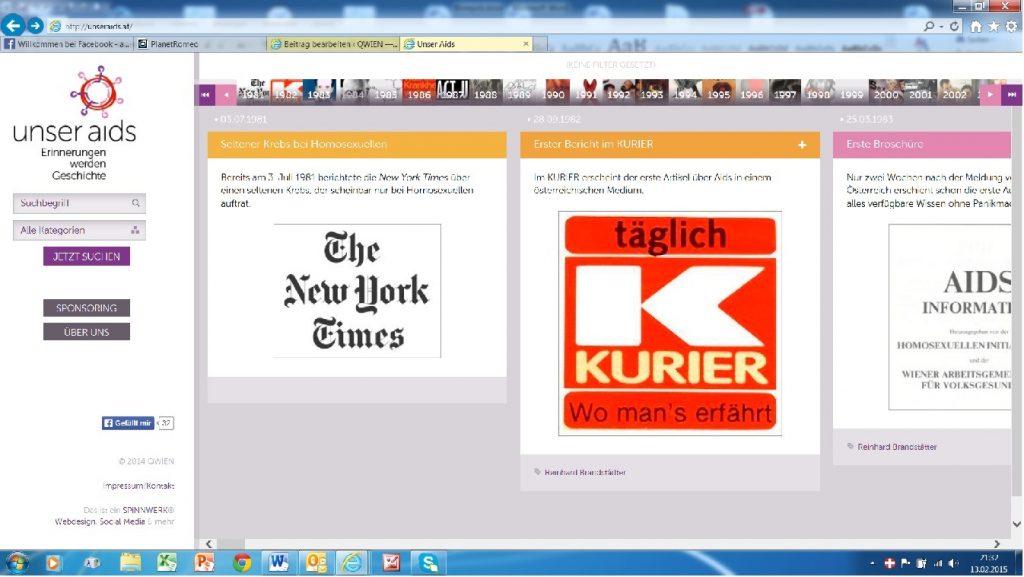Switch to the PlanetRomeo tab
The width and height of the screenshot is (1024, 577).
(170, 44)
